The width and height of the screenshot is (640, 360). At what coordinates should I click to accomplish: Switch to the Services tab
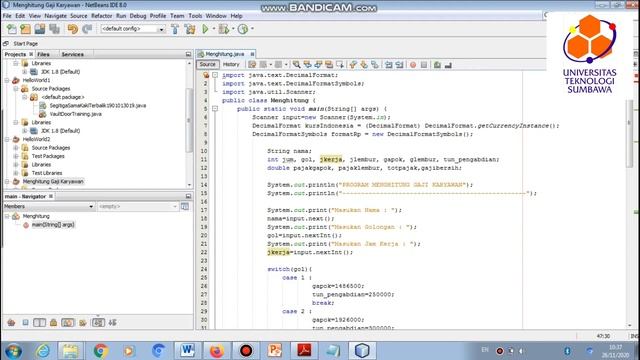tap(72, 54)
